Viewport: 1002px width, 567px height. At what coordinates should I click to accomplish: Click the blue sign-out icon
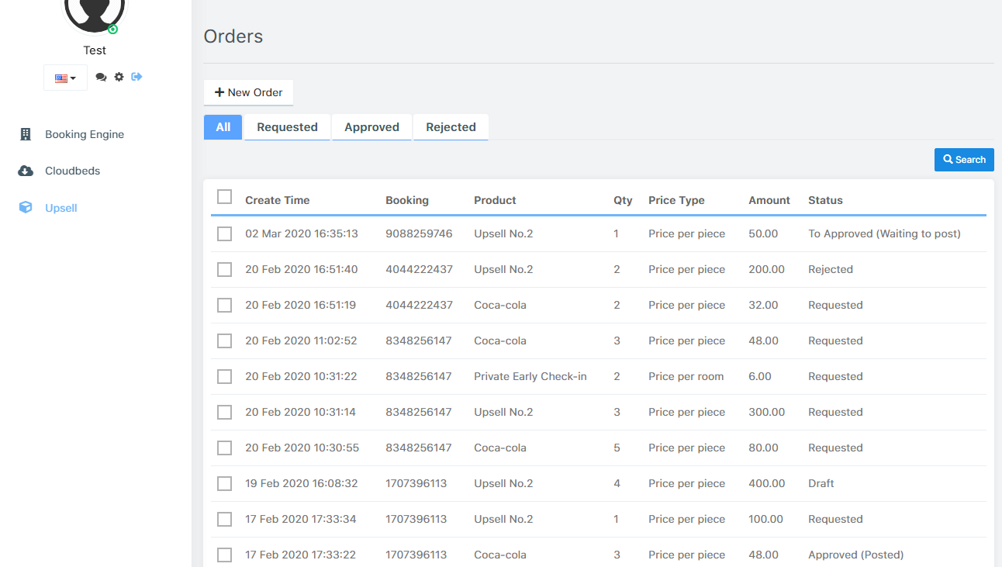pos(137,77)
